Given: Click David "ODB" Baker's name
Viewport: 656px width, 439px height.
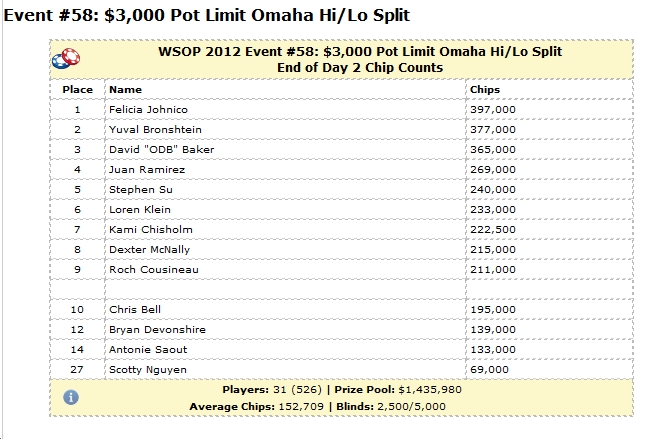Looking at the screenshot, I should click(161, 150).
